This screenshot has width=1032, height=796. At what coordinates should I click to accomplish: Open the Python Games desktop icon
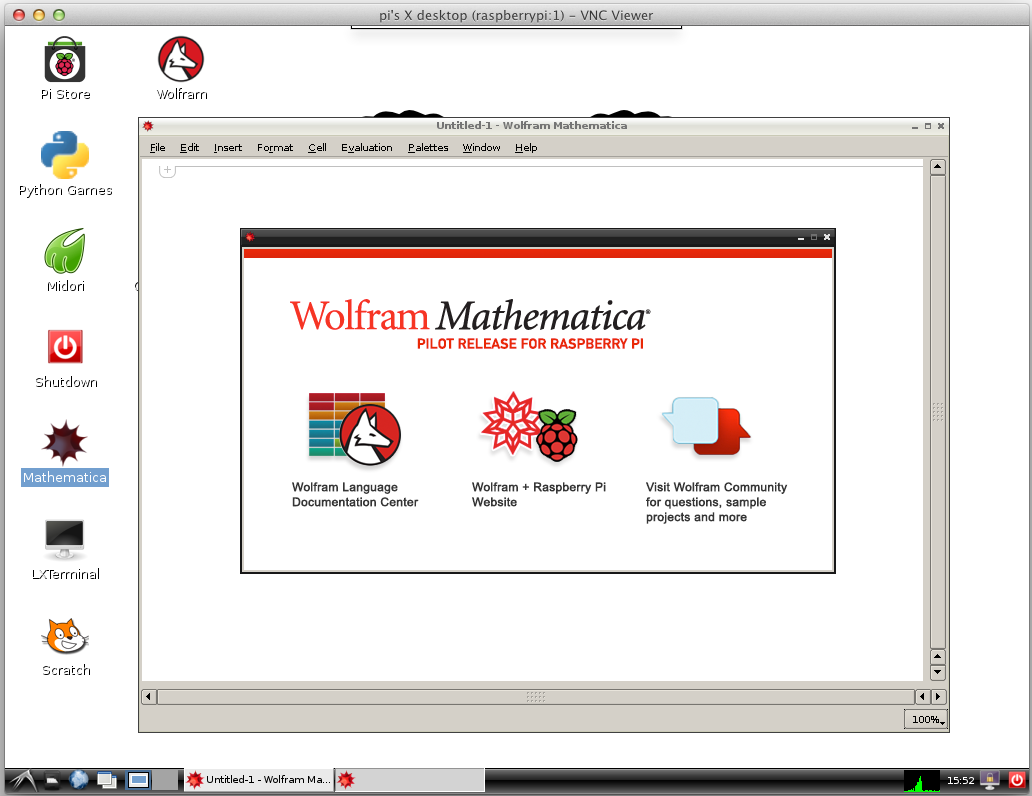64,155
